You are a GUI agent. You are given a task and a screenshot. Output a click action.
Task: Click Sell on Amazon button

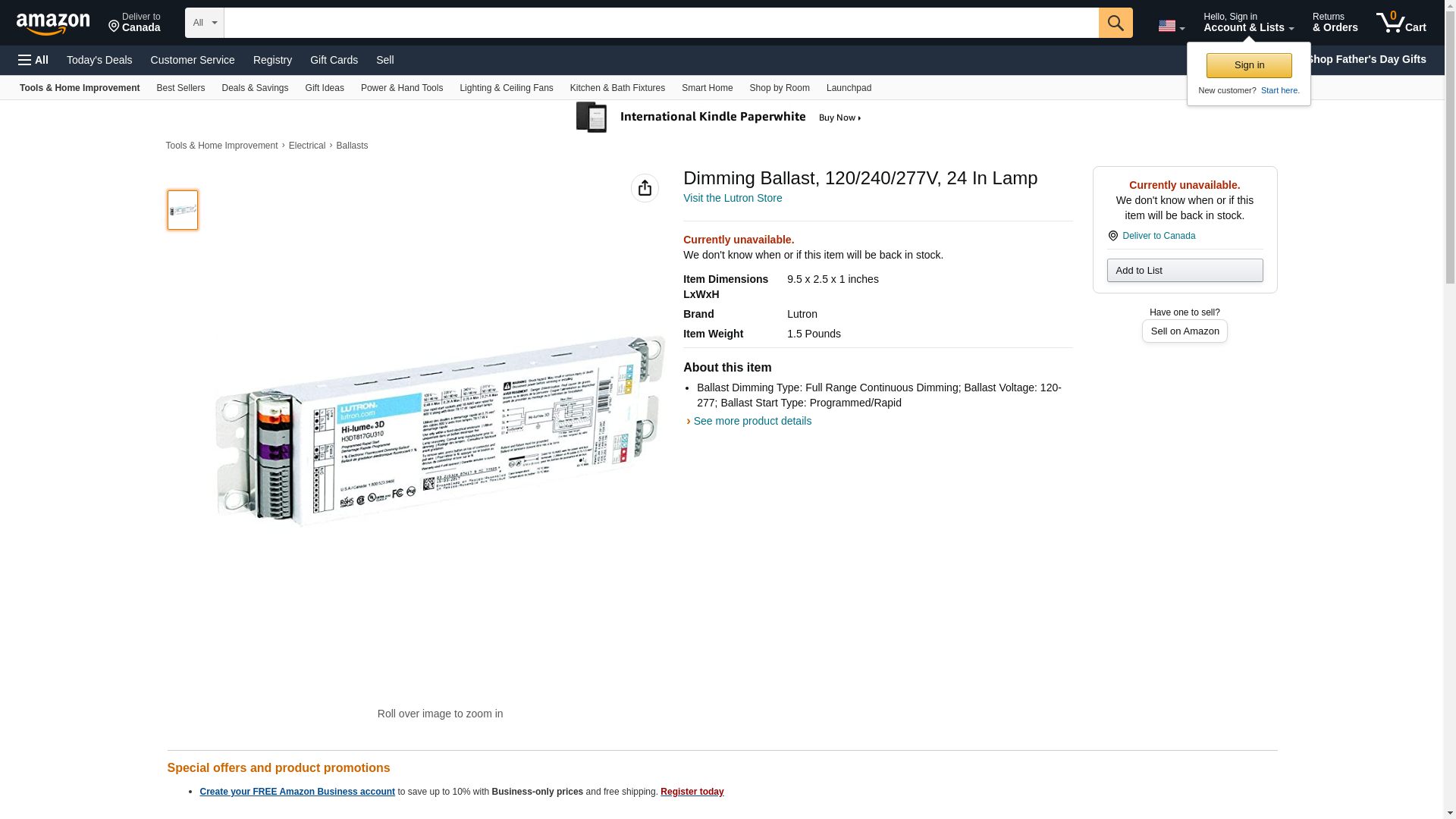1185,331
